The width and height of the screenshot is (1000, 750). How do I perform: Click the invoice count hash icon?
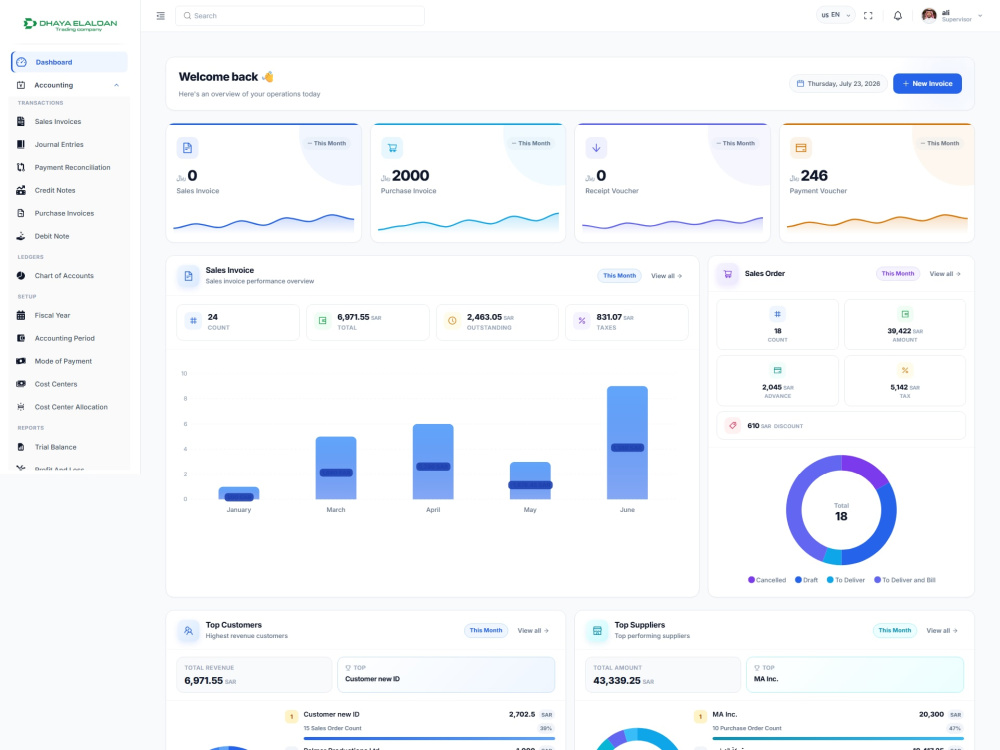[193, 321]
